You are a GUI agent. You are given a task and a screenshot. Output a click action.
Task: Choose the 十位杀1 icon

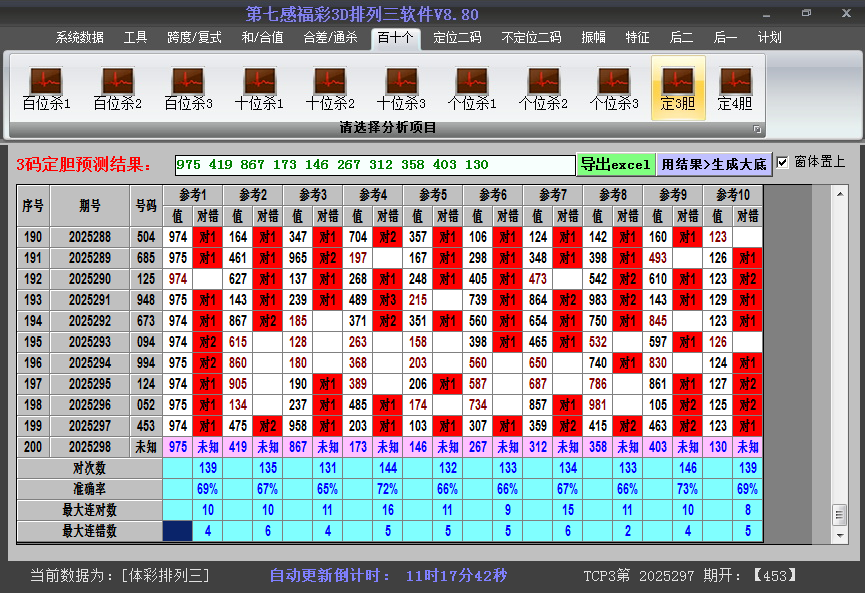point(259,88)
